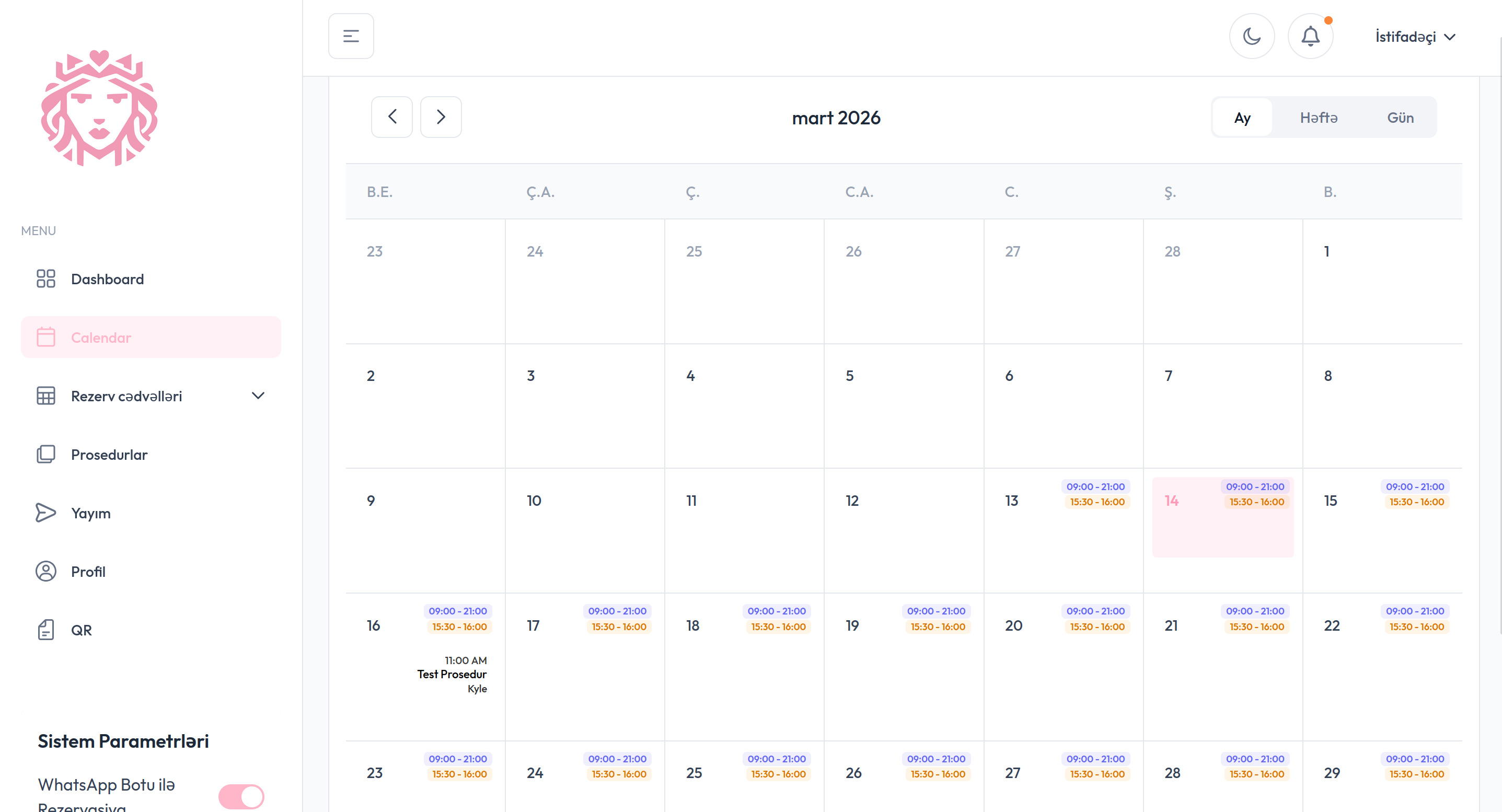The width and height of the screenshot is (1502, 812).
Task: Go to next month arrow
Action: [441, 117]
